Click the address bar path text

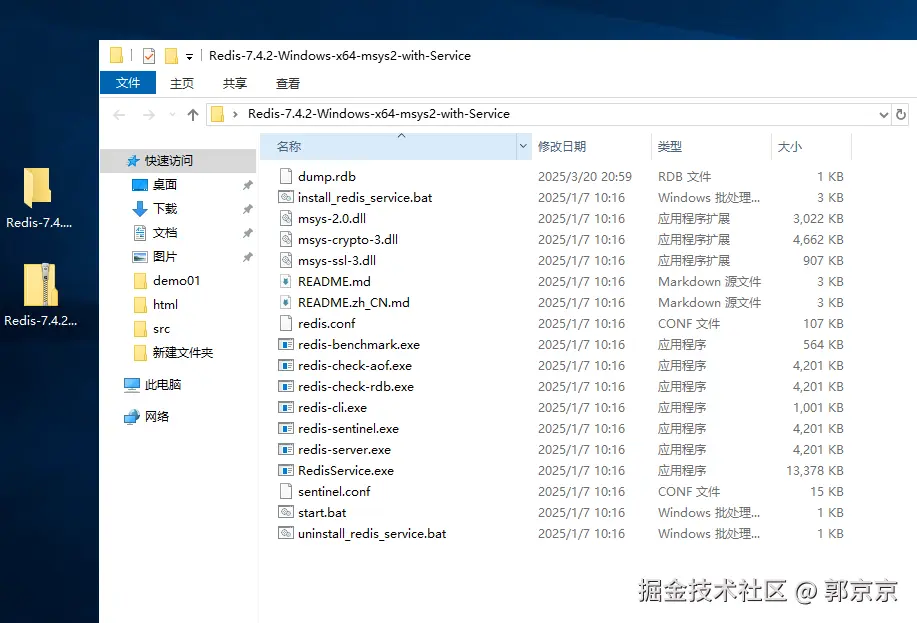[x=378, y=114]
